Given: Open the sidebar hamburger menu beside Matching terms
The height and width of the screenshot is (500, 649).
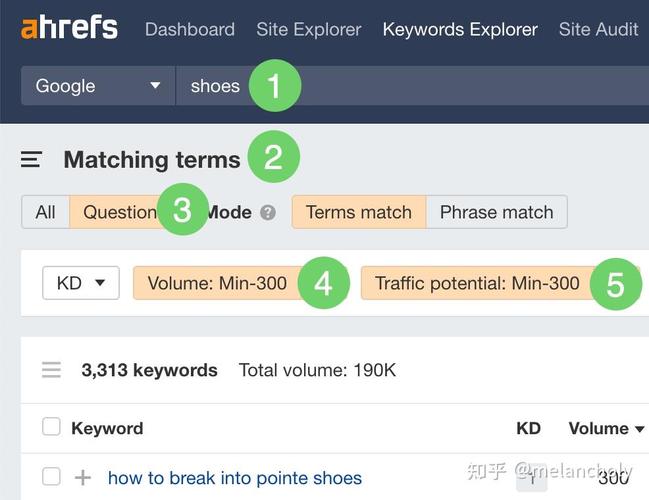Looking at the screenshot, I should tap(31, 159).
